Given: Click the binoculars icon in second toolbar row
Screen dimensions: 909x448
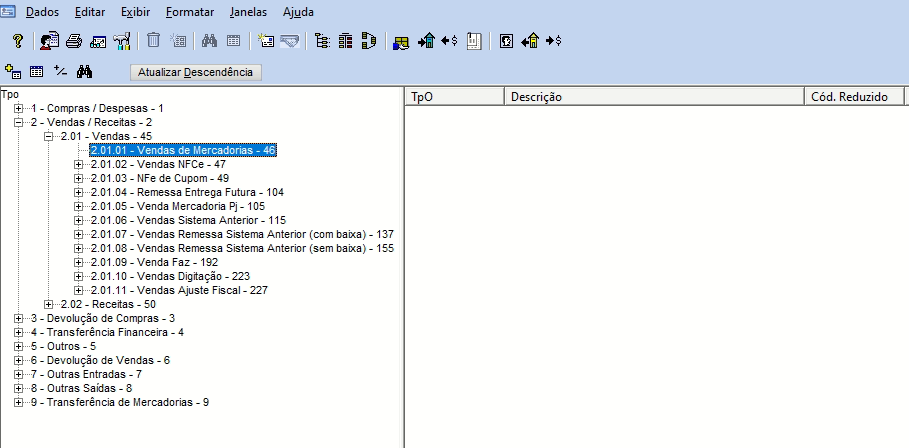Looking at the screenshot, I should click(x=85, y=72).
